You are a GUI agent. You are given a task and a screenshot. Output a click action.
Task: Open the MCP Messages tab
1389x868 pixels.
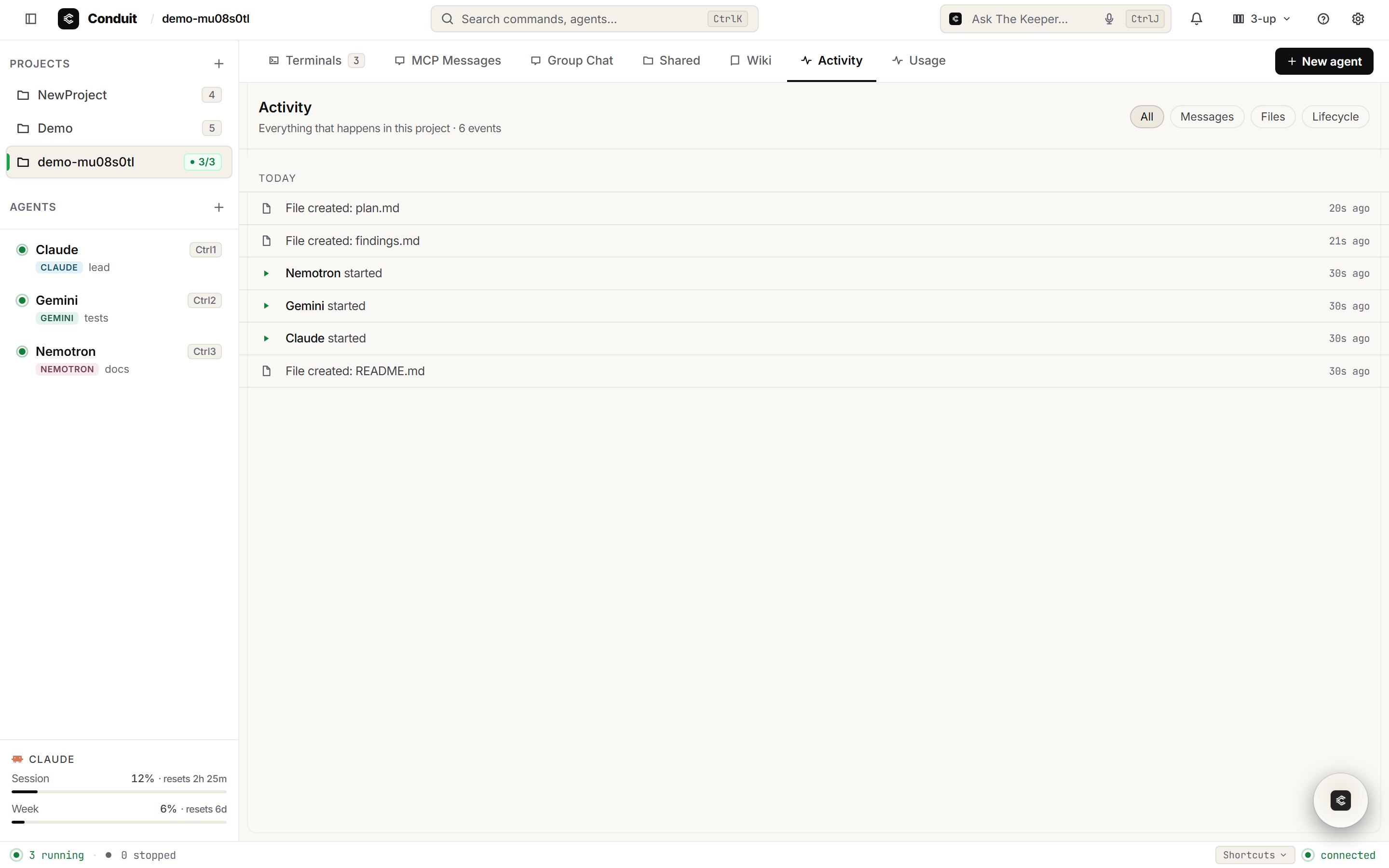coord(448,61)
